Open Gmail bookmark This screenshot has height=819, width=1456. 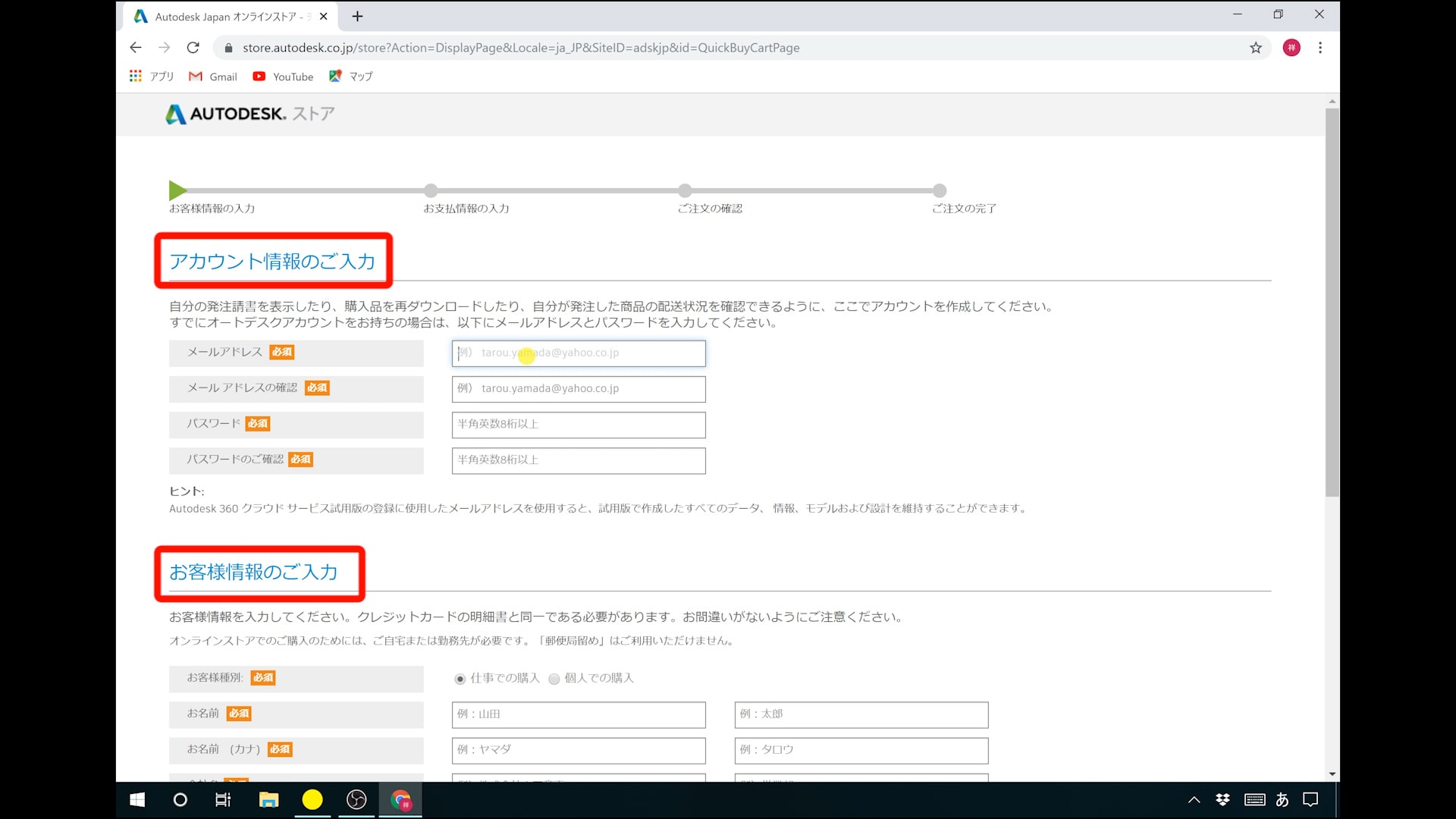pyautogui.click(x=213, y=77)
